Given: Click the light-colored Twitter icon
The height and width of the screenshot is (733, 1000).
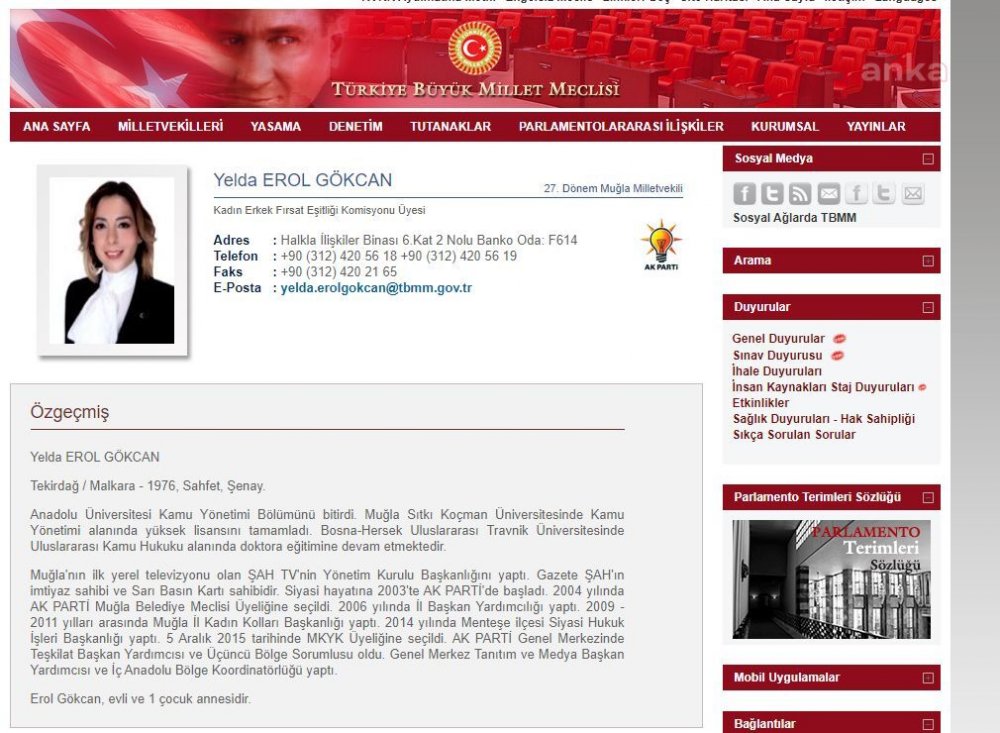Looking at the screenshot, I should point(884,194).
